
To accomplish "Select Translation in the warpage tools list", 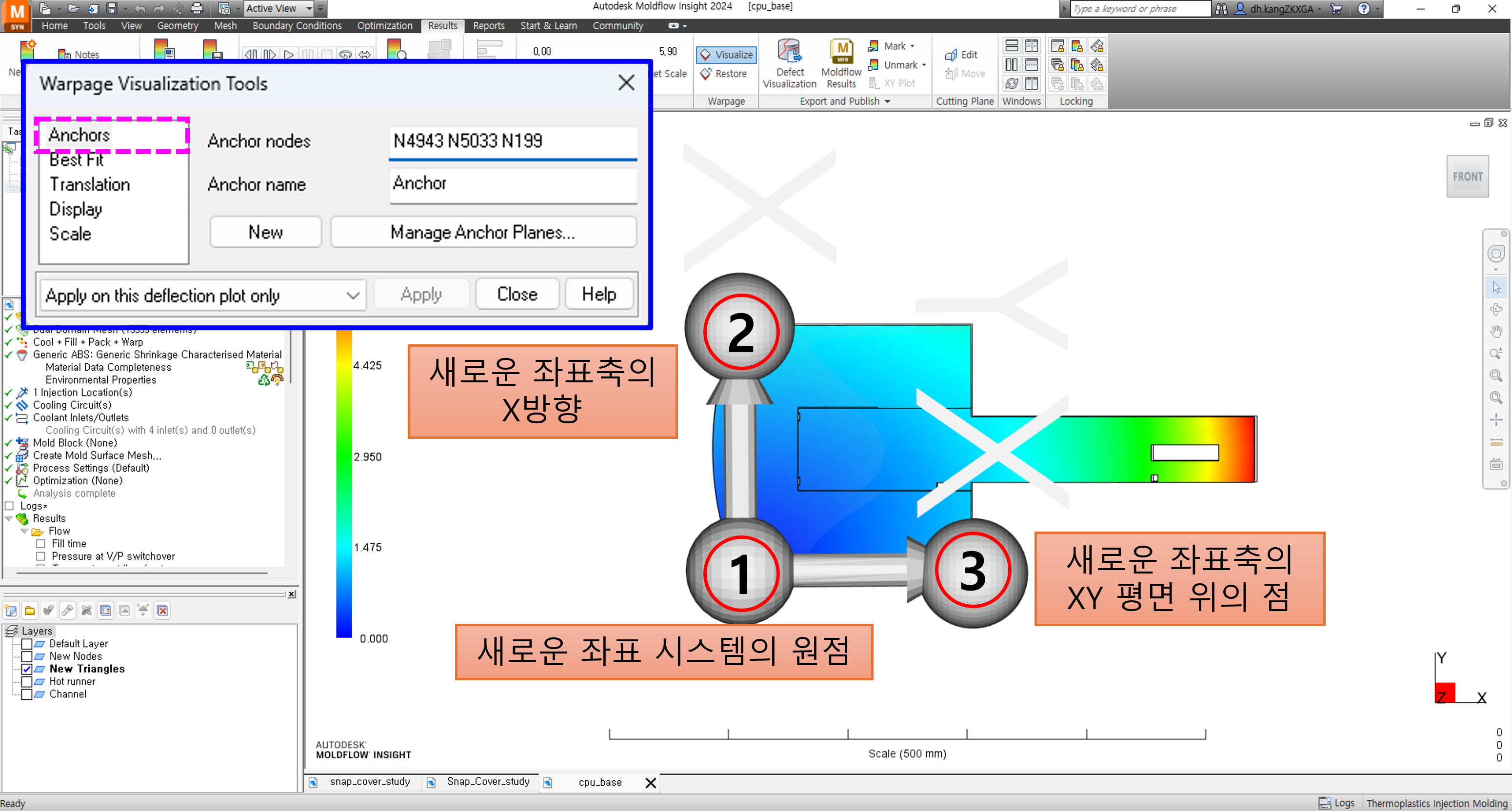I will 90,184.
